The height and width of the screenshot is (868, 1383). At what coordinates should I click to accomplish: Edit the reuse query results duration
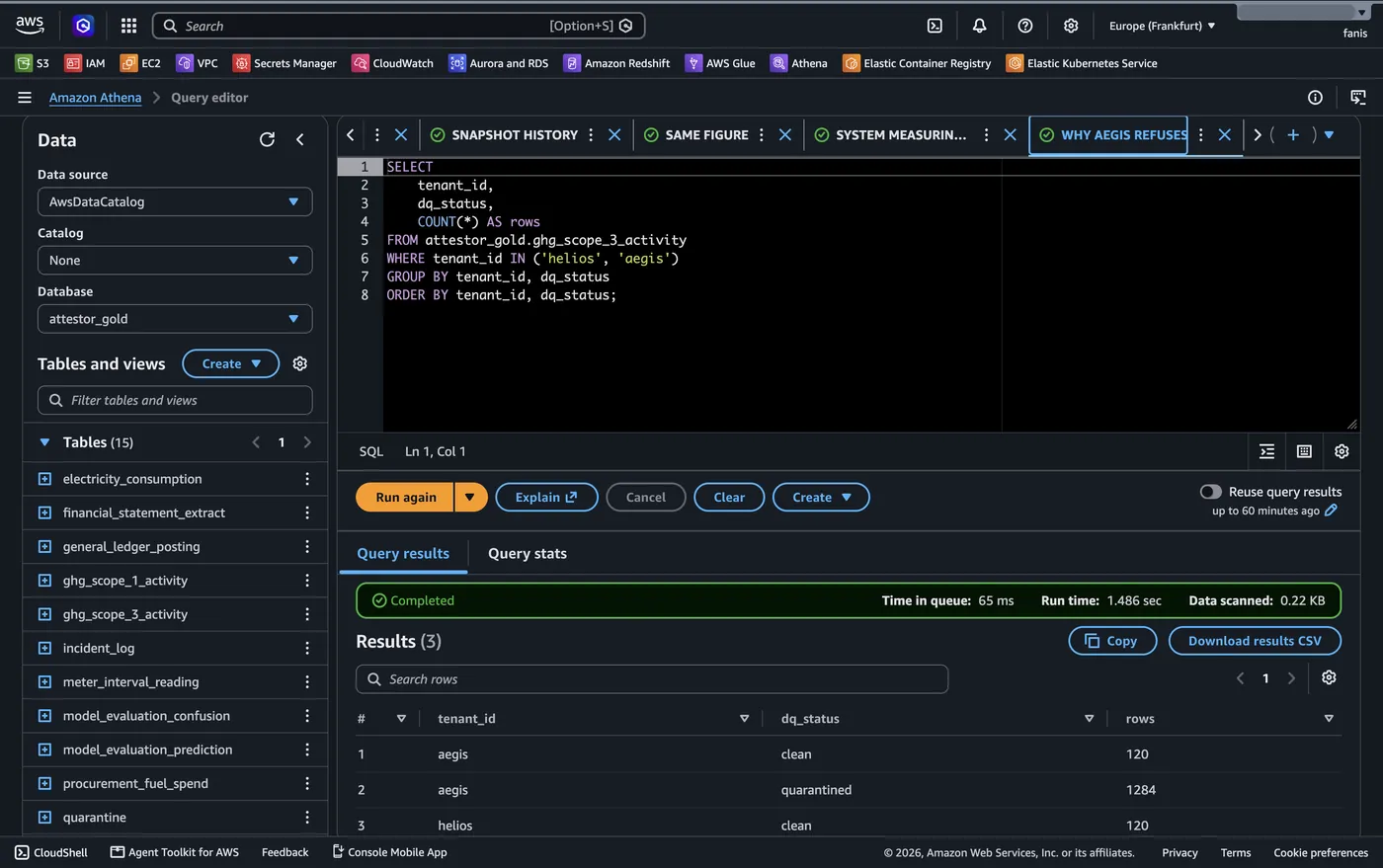(1331, 511)
